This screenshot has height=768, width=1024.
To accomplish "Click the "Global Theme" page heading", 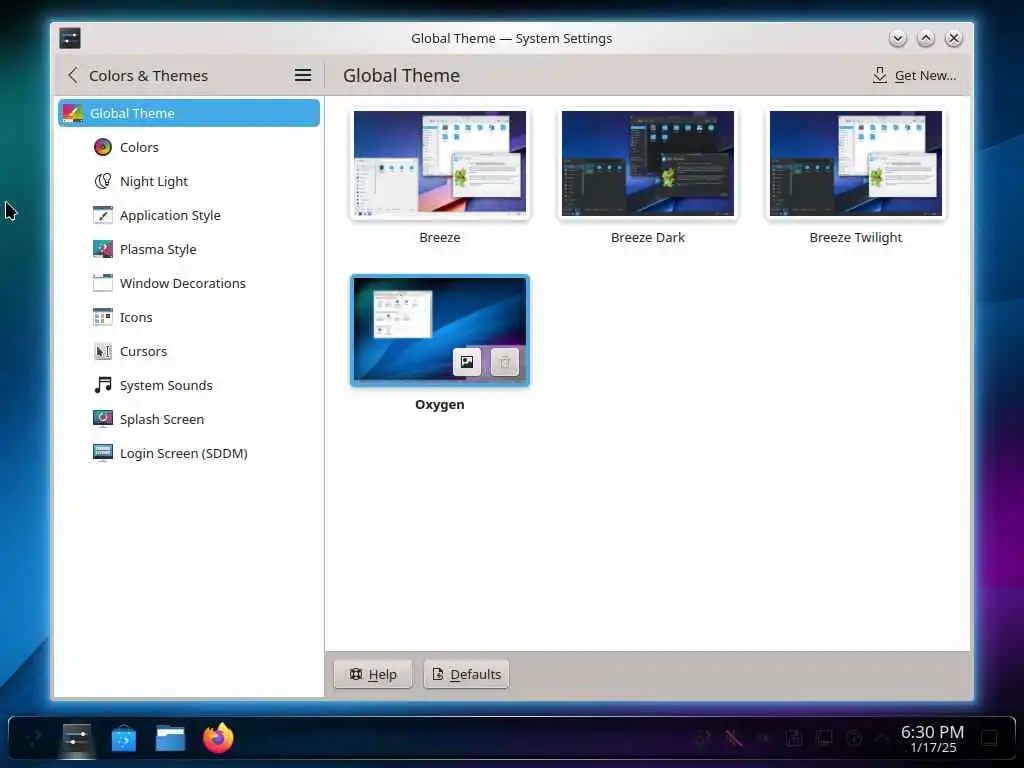I will click(x=402, y=75).
